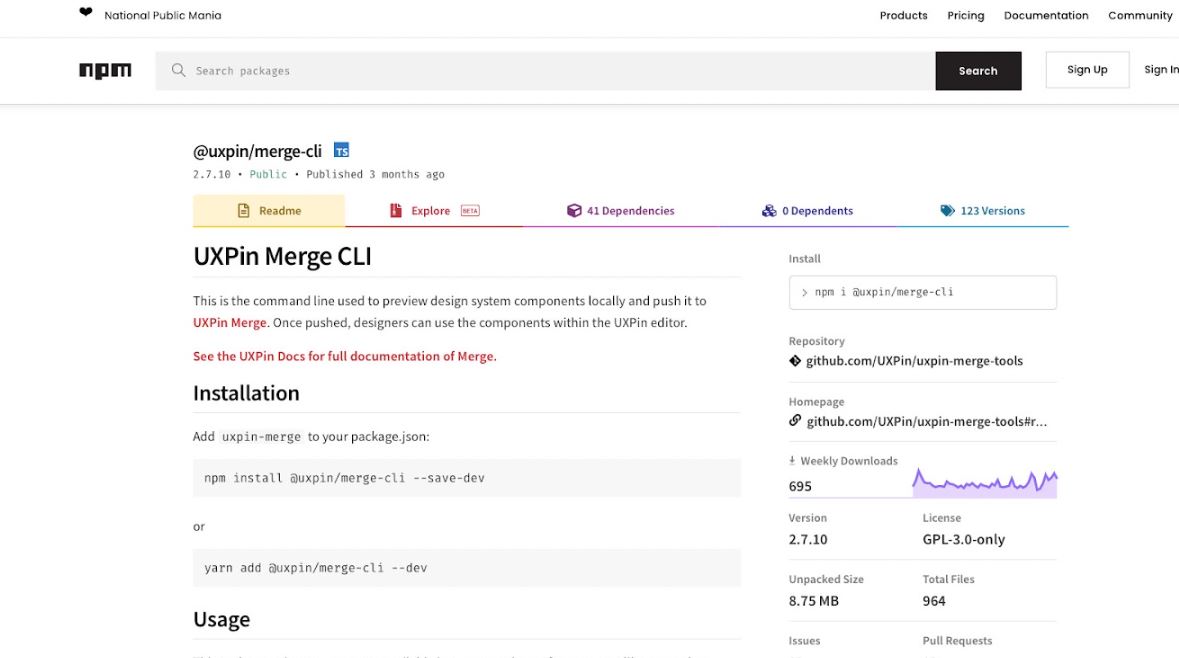Click the Pull Requests label in sidebar
The width and height of the screenshot is (1179, 658).
point(957,641)
